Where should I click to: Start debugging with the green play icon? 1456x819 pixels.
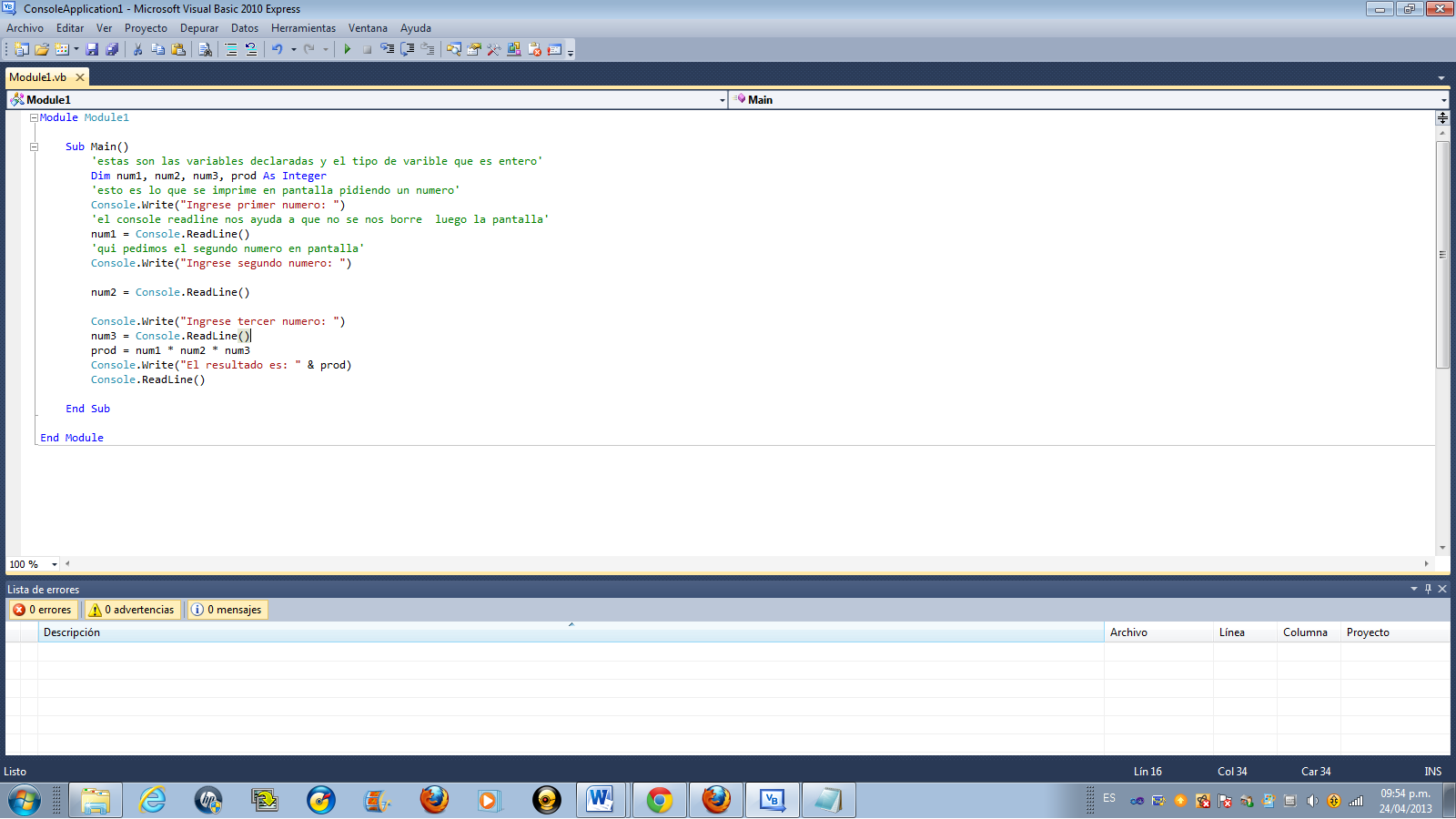tap(349, 50)
